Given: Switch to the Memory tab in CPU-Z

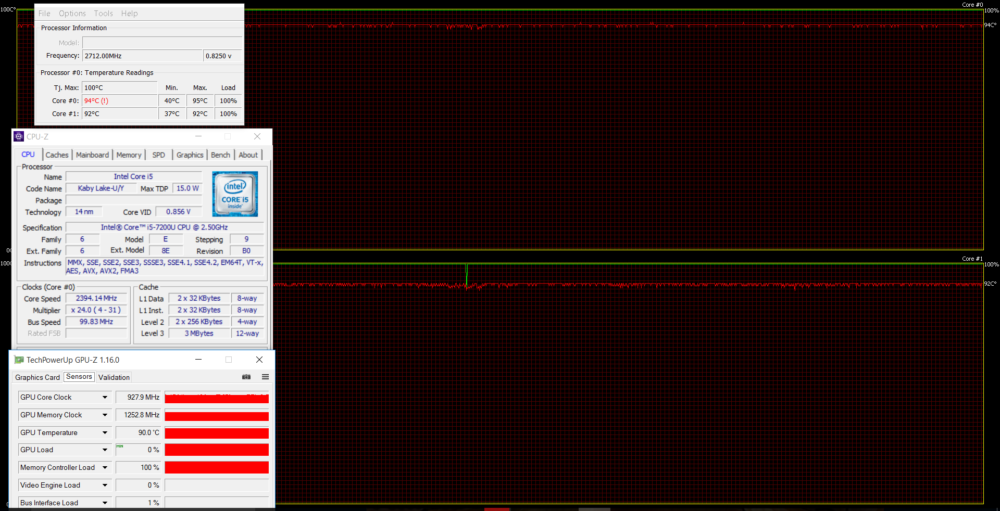Looking at the screenshot, I should point(129,154).
